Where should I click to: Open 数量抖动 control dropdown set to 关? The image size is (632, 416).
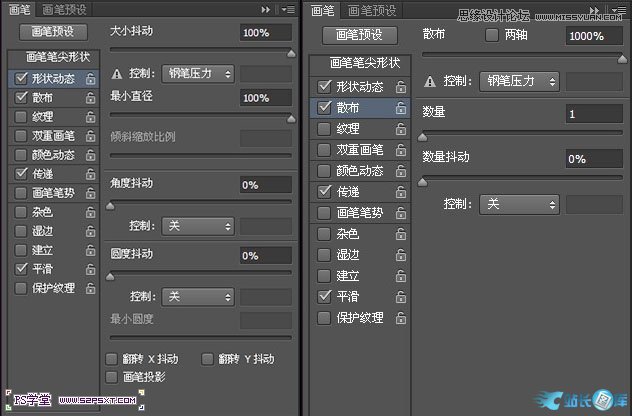point(519,205)
